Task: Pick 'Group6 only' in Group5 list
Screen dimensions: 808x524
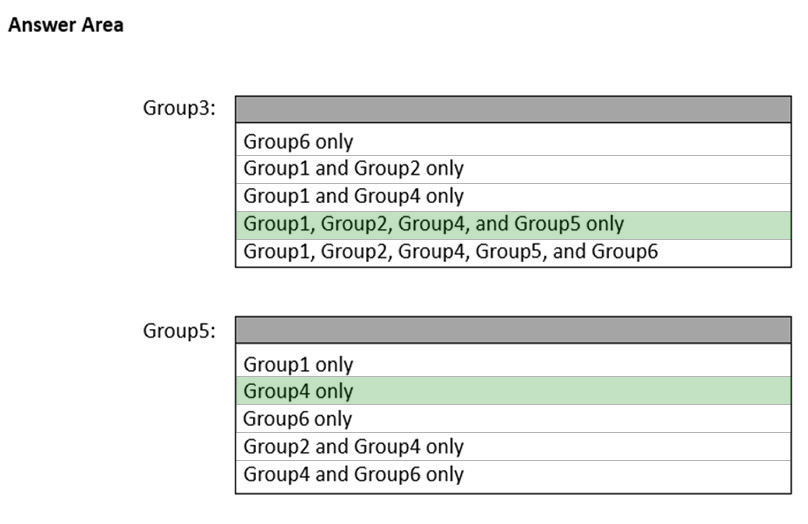Action: (x=298, y=419)
